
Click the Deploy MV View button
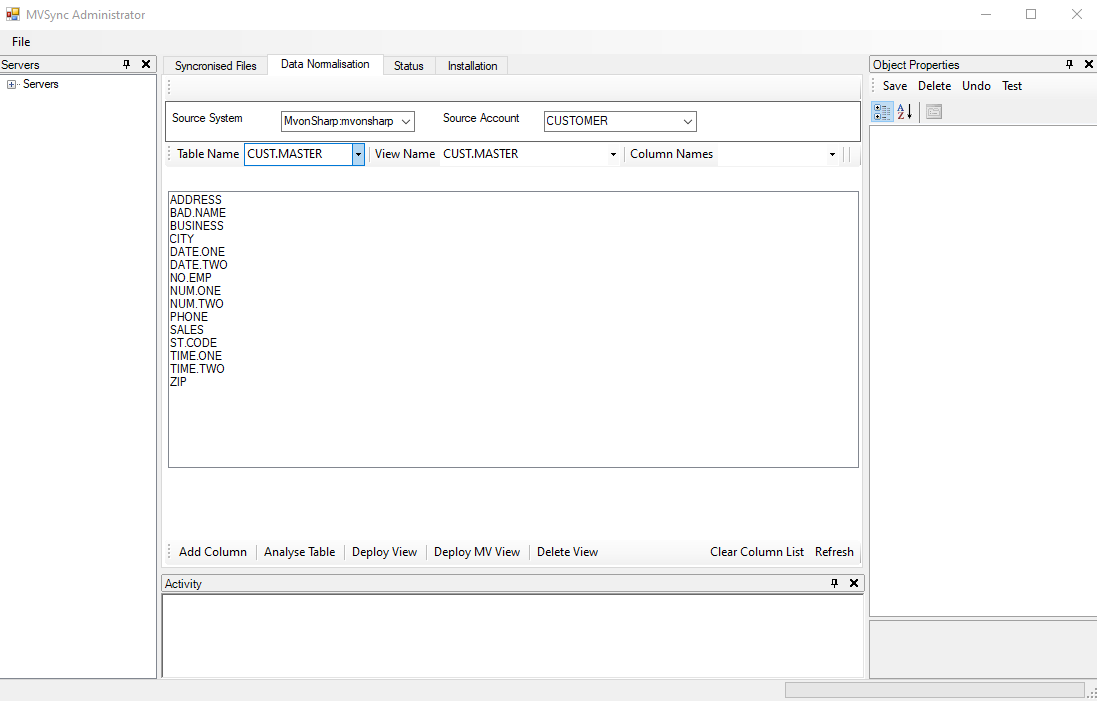pyautogui.click(x=477, y=552)
